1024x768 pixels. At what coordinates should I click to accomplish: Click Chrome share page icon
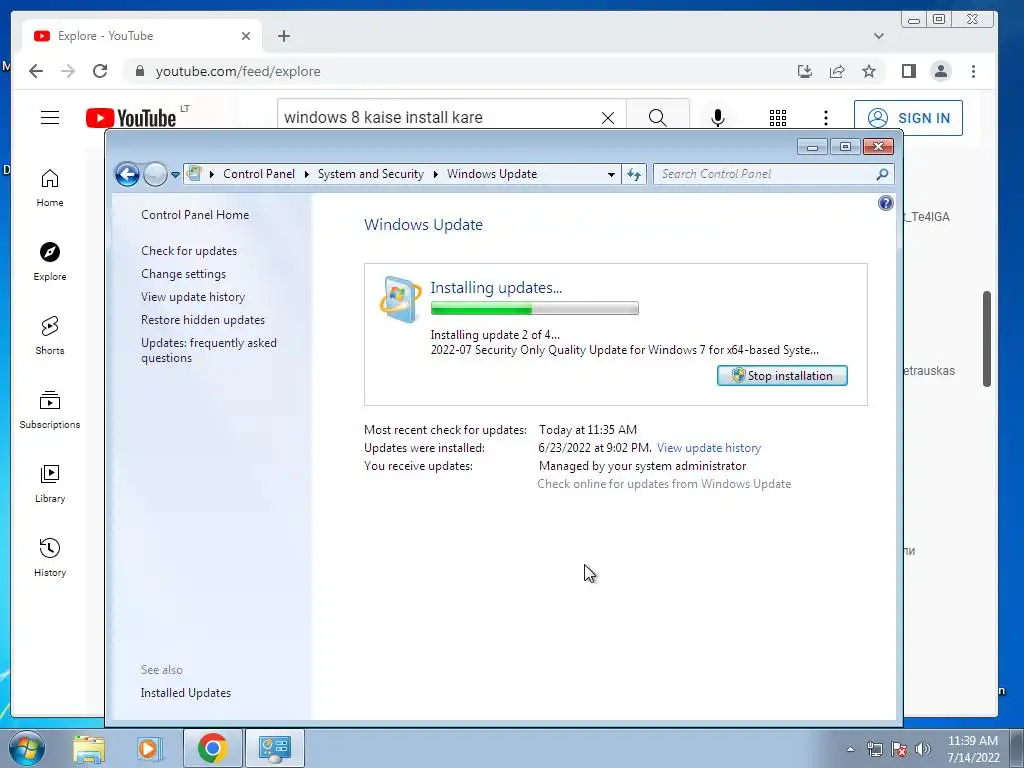click(x=837, y=71)
